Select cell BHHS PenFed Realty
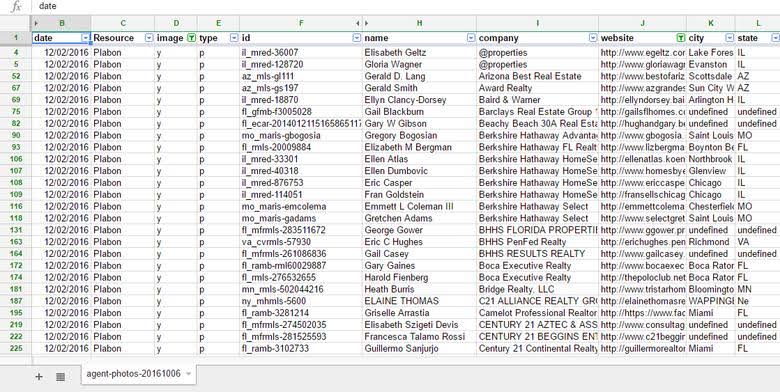Viewport: 780px width, 392px height. [537, 242]
